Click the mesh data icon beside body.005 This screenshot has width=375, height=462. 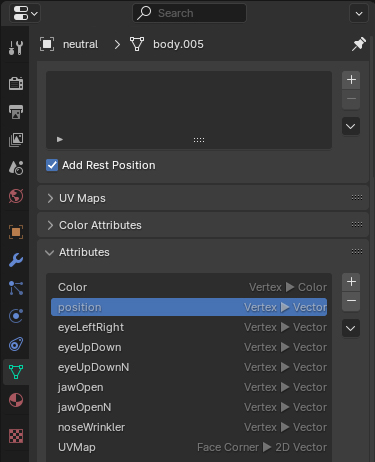[137, 44]
